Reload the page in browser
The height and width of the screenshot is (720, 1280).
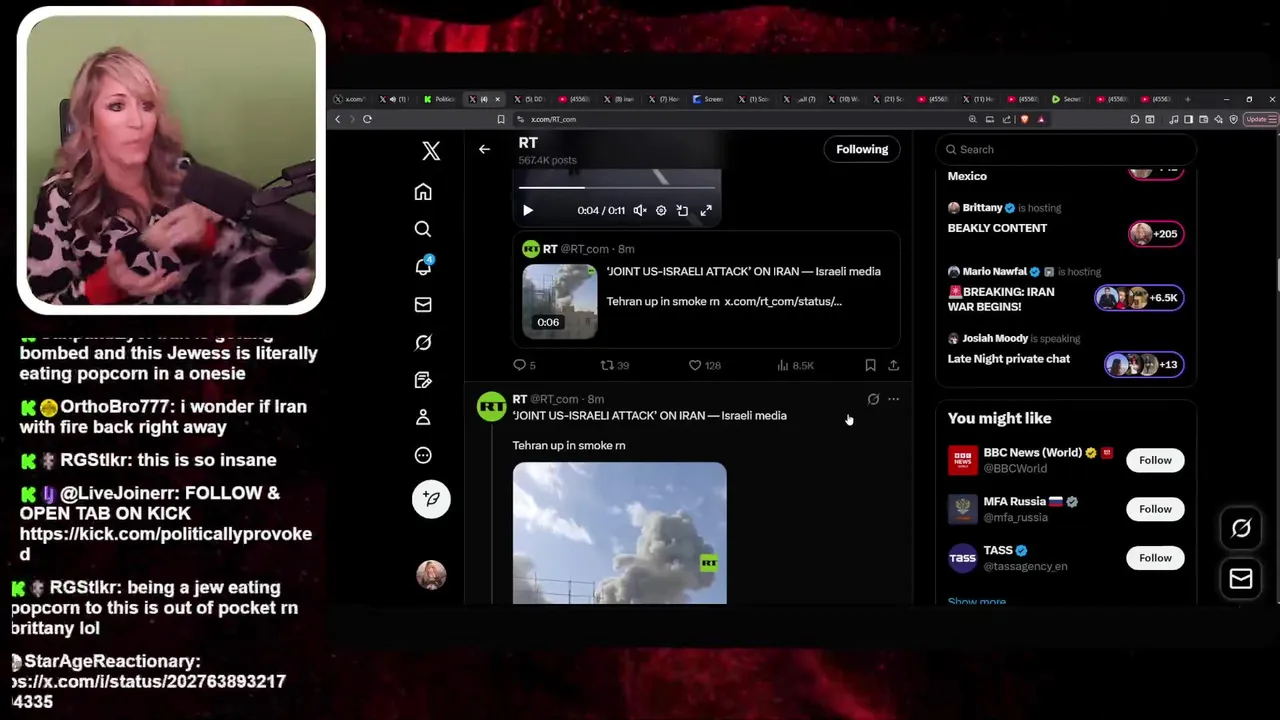[367, 119]
